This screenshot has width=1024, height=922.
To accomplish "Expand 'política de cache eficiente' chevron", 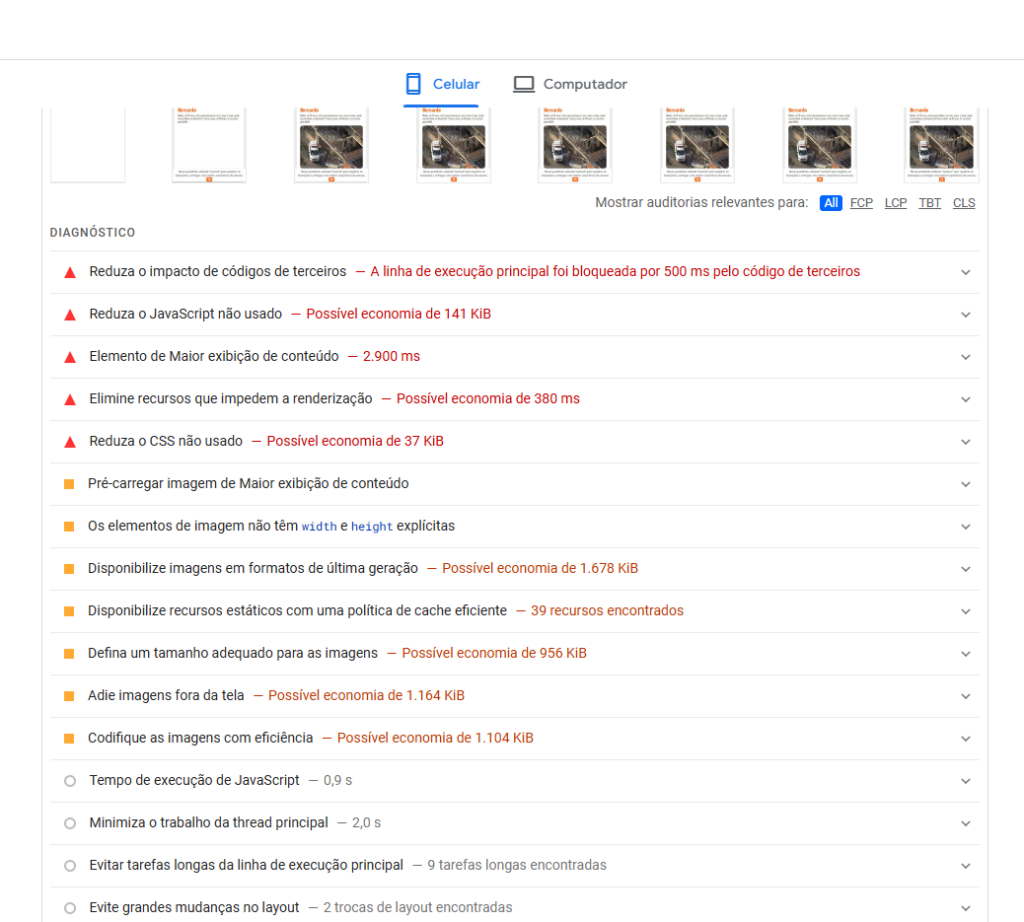I will 966,612.
